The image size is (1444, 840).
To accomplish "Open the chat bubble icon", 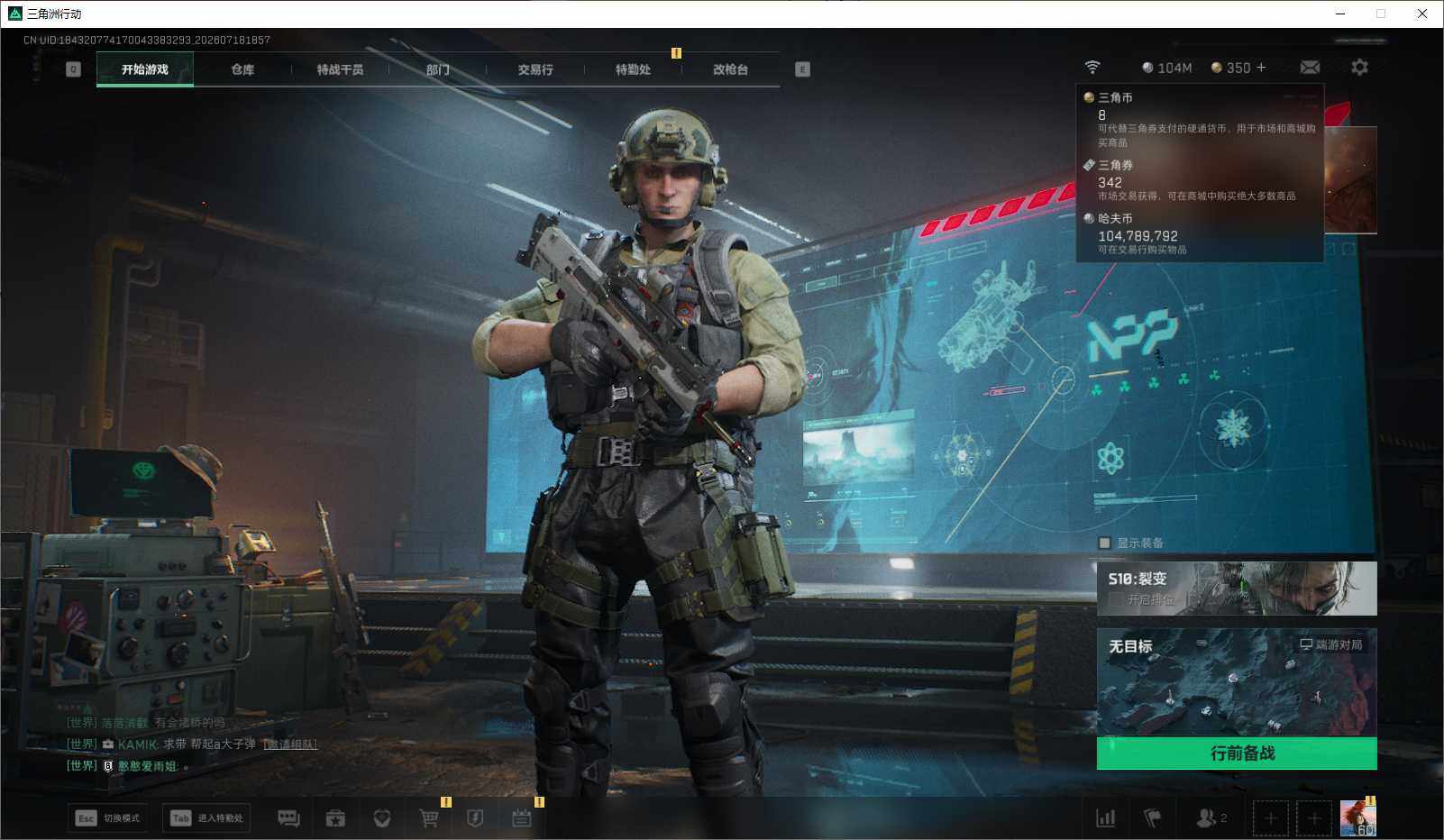I will (288, 818).
